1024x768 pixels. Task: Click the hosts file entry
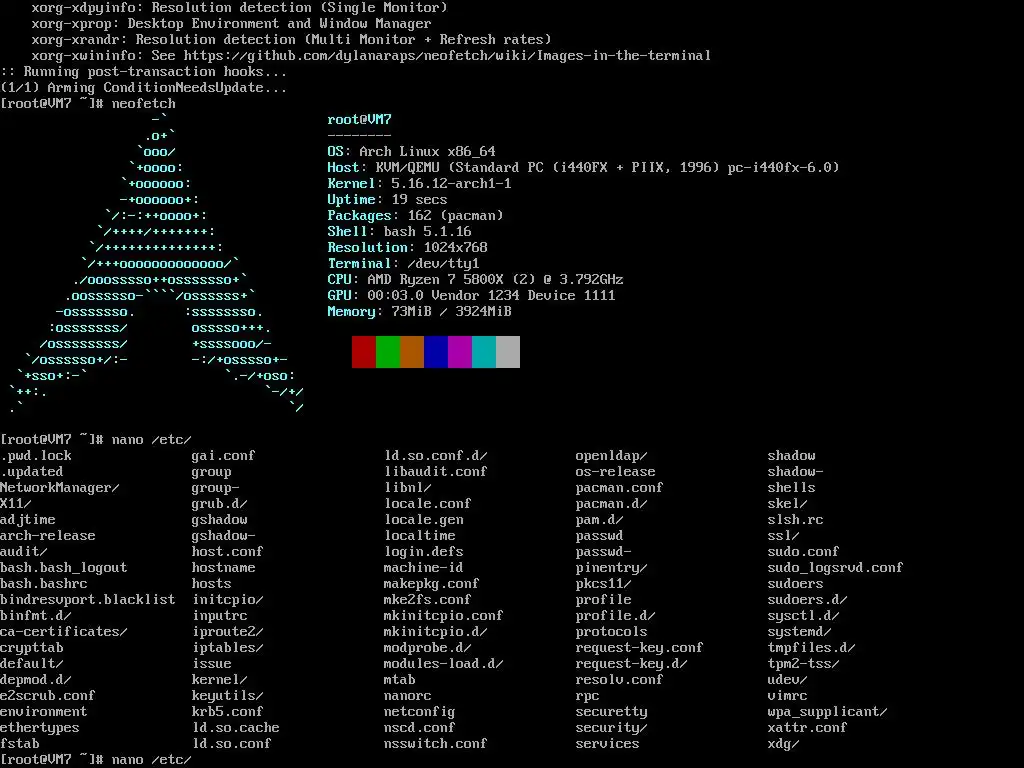(212, 584)
